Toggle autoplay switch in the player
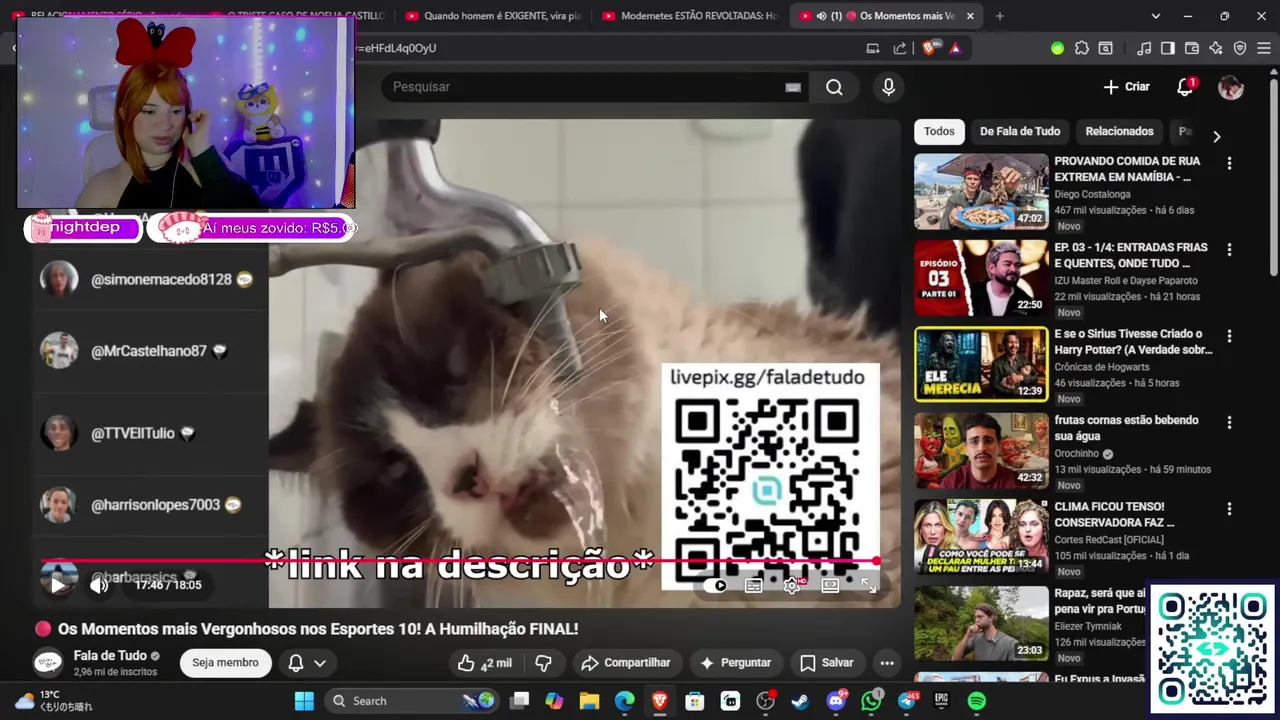Viewport: 1280px width, 720px height. (x=715, y=586)
